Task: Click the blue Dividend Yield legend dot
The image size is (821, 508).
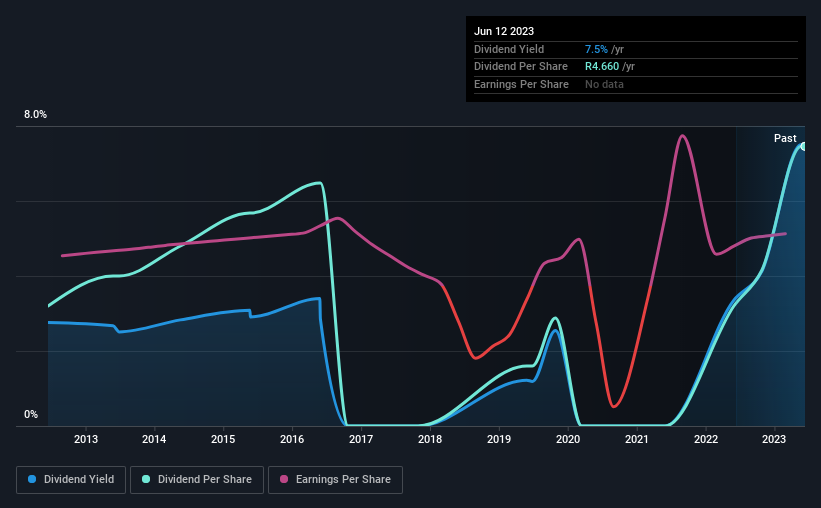Action: click(x=32, y=479)
